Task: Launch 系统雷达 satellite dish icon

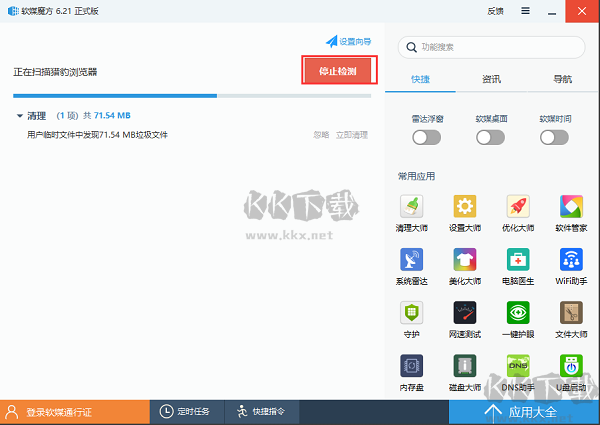Action: point(411,259)
